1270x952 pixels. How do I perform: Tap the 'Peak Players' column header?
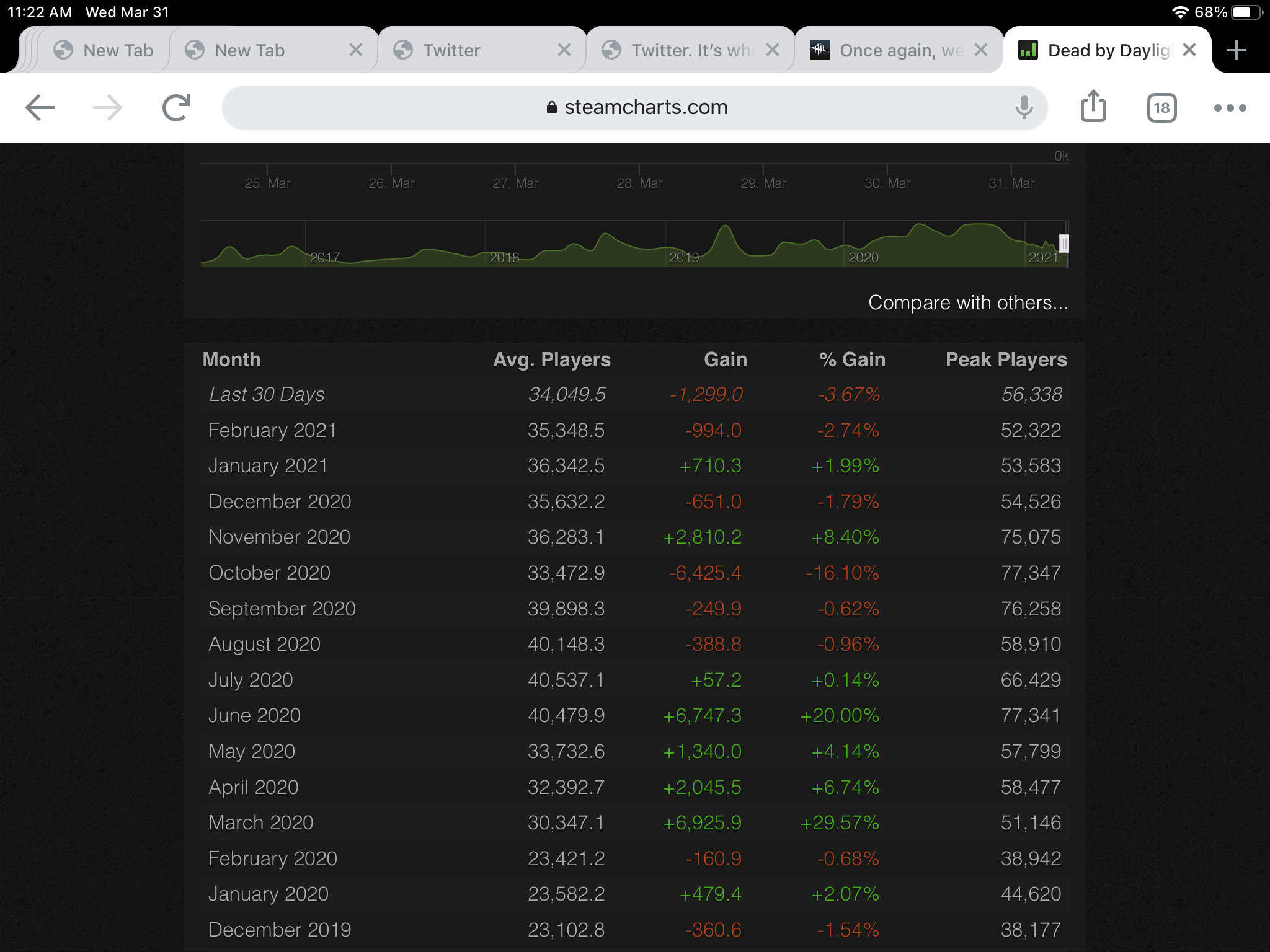[1006, 359]
